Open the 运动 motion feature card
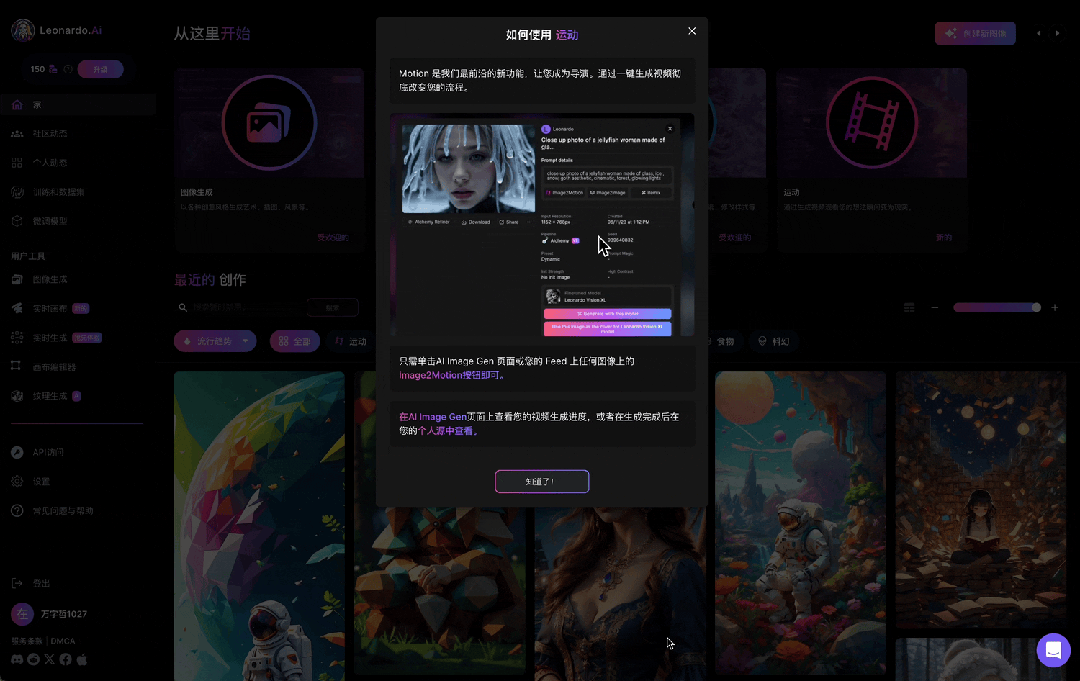1080x681 pixels. pyautogui.click(x=871, y=160)
